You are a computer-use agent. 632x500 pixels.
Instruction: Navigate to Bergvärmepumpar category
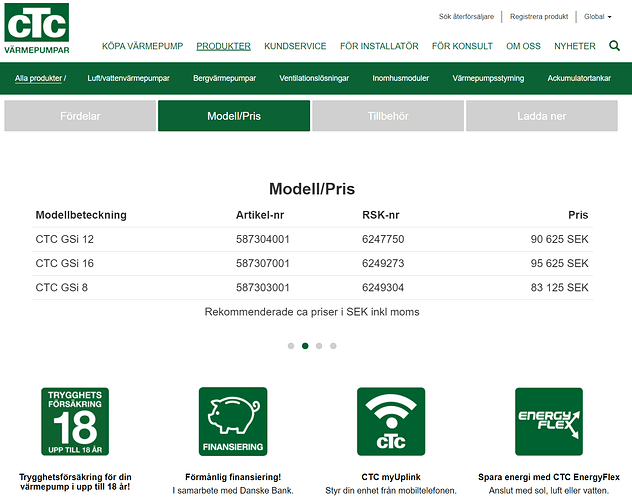click(x=224, y=78)
